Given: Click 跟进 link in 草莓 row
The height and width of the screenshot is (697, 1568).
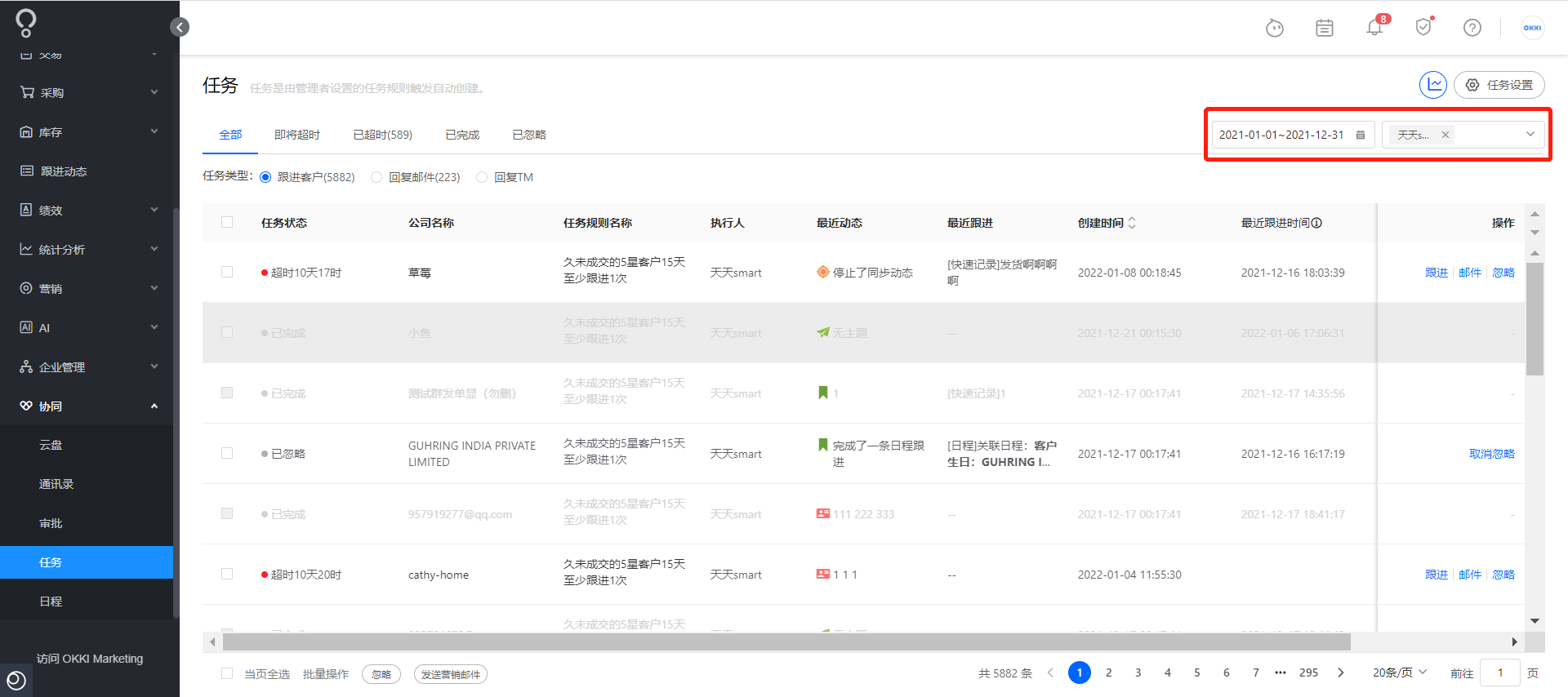Looking at the screenshot, I should point(1436,273).
